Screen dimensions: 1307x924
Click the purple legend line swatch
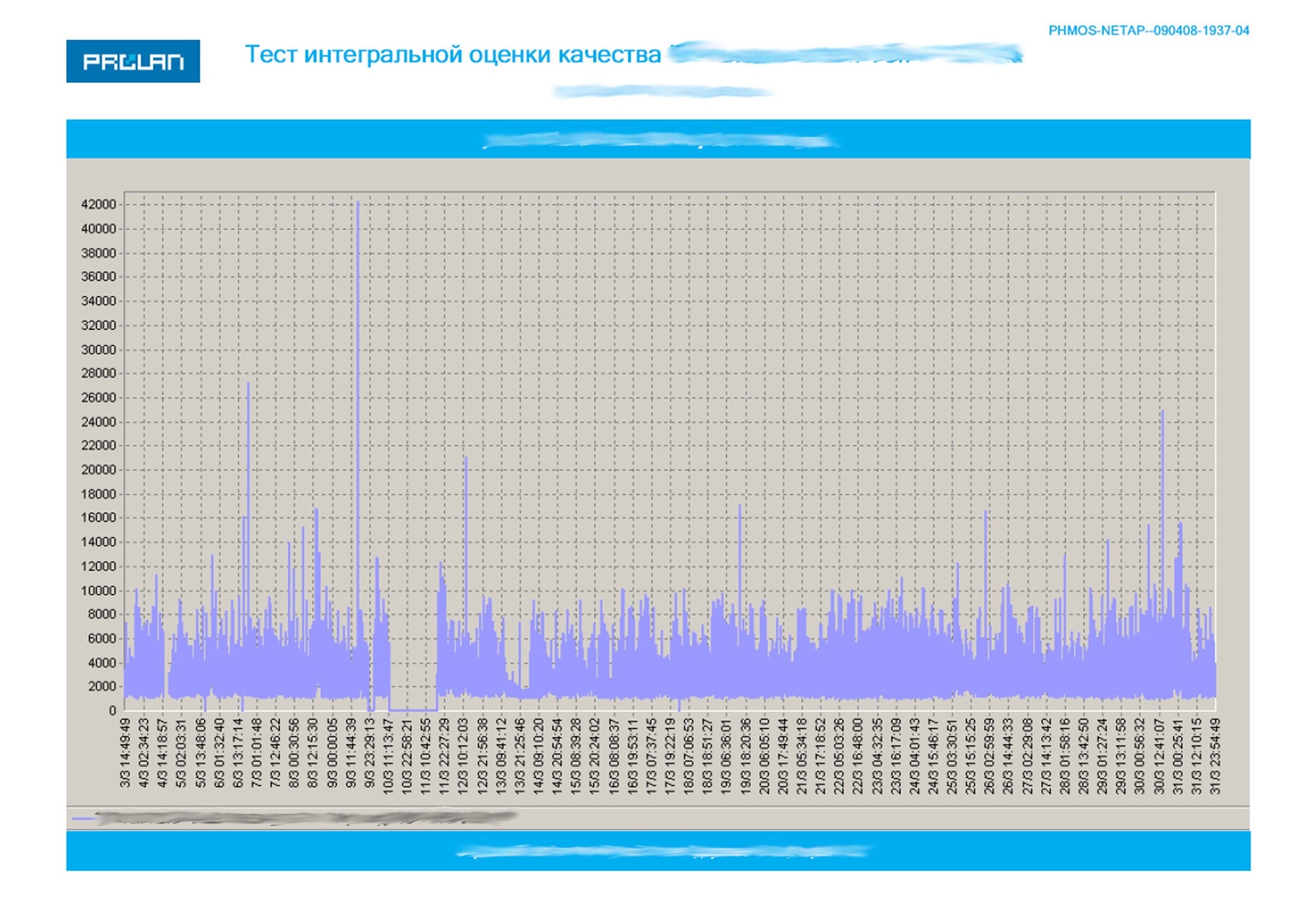coord(83,817)
